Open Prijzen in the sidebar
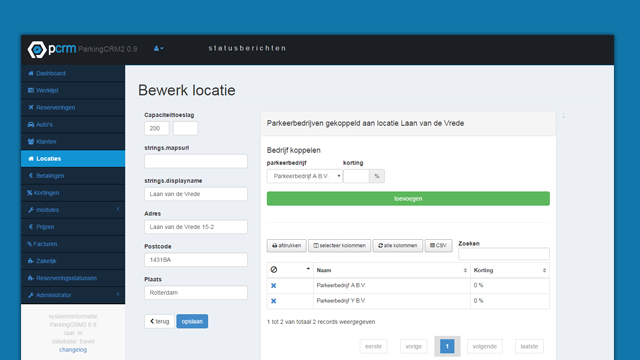The width and height of the screenshot is (640, 360). point(73,227)
